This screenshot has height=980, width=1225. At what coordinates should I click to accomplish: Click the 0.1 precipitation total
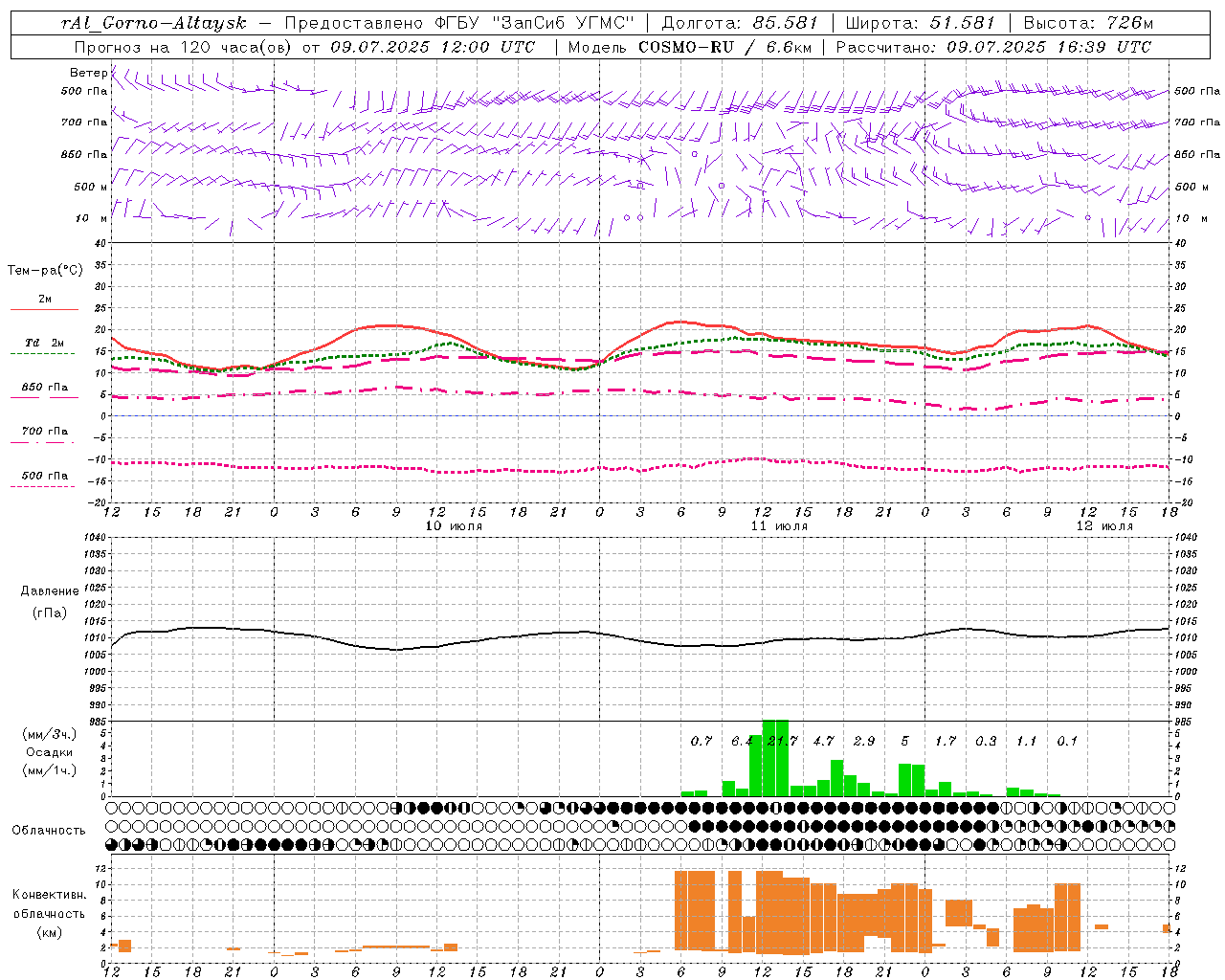[x=1067, y=741]
